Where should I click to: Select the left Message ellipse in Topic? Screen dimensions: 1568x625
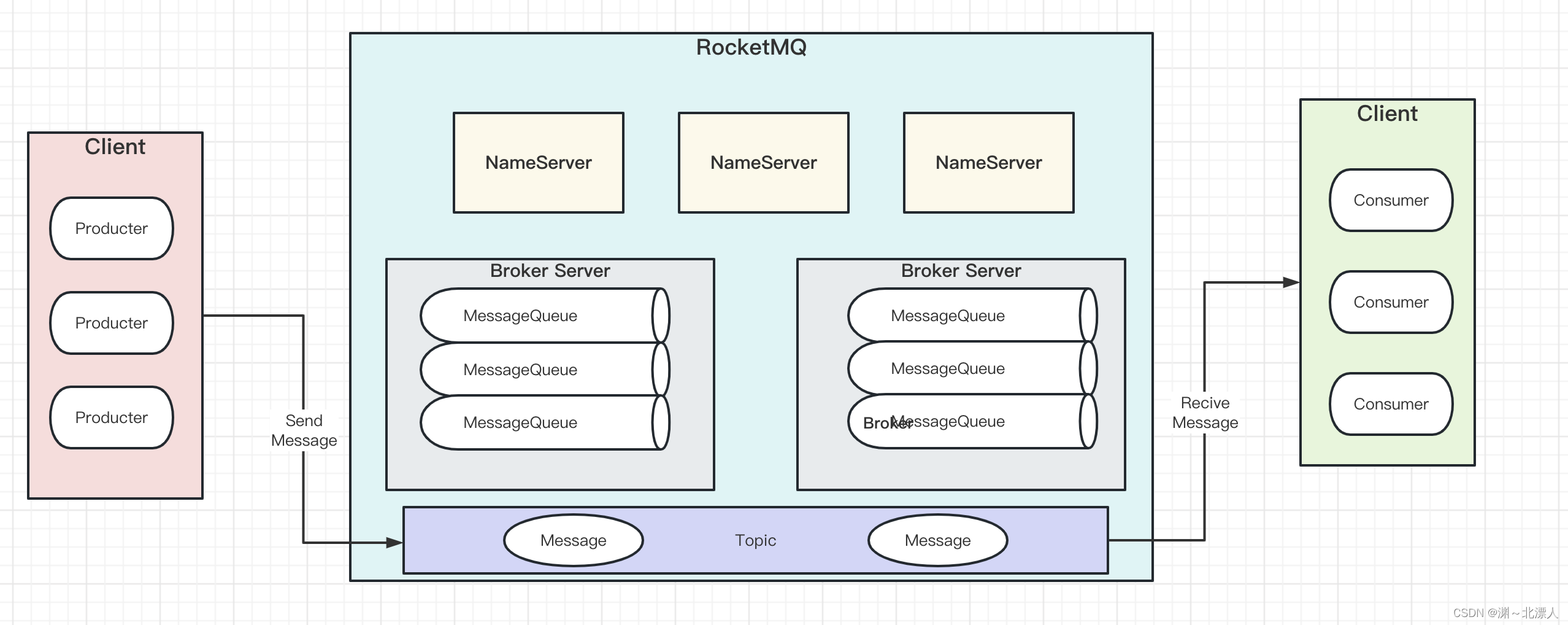click(574, 540)
